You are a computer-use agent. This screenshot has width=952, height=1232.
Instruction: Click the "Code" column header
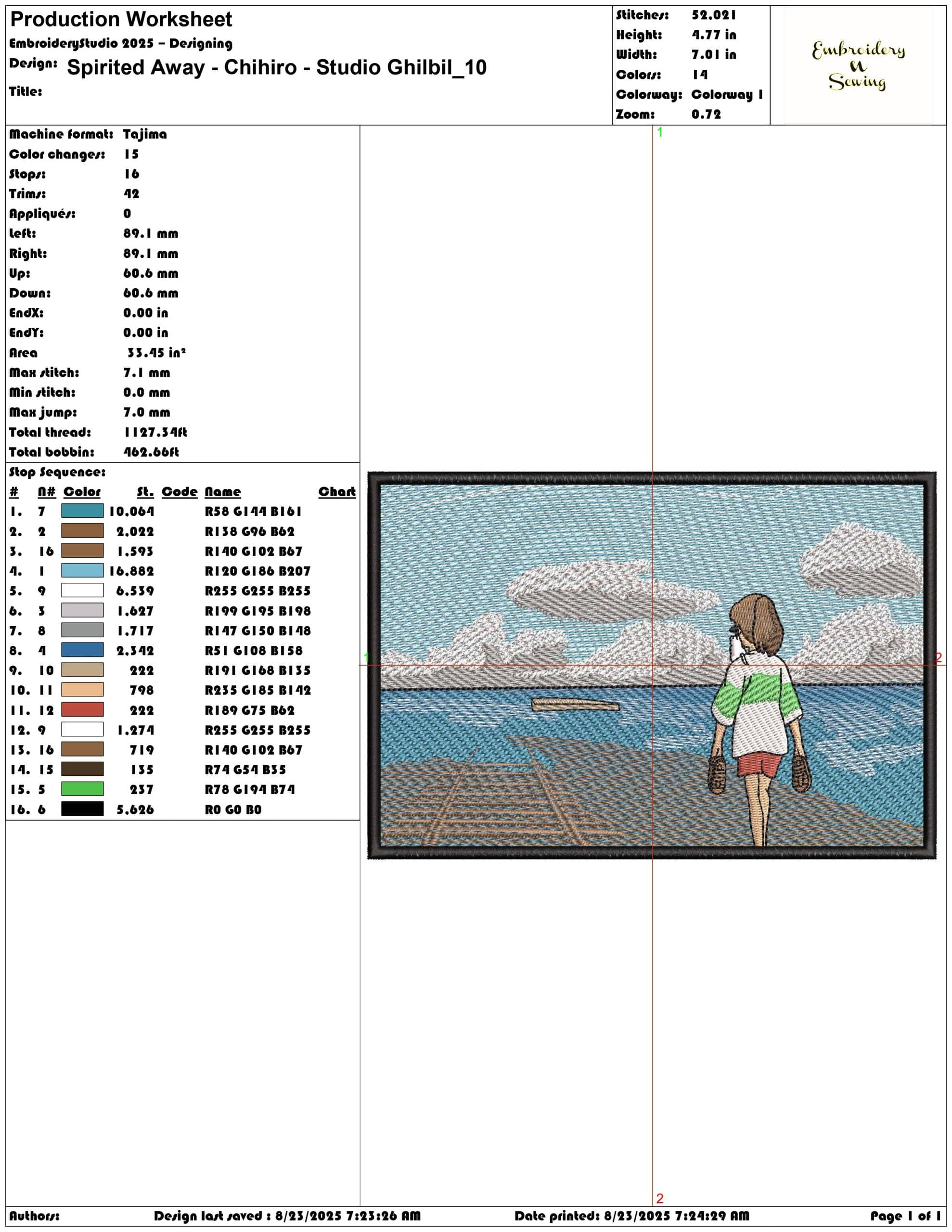pos(180,492)
